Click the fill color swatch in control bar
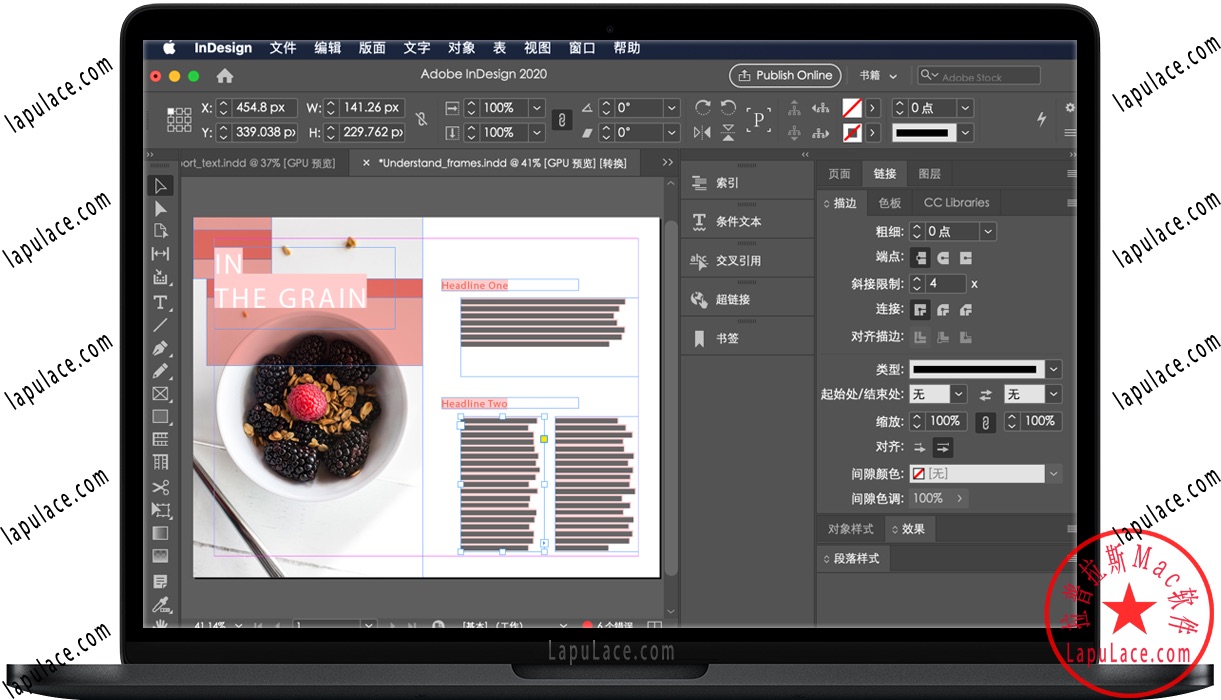This screenshot has width=1221, height=700. pyautogui.click(x=851, y=107)
